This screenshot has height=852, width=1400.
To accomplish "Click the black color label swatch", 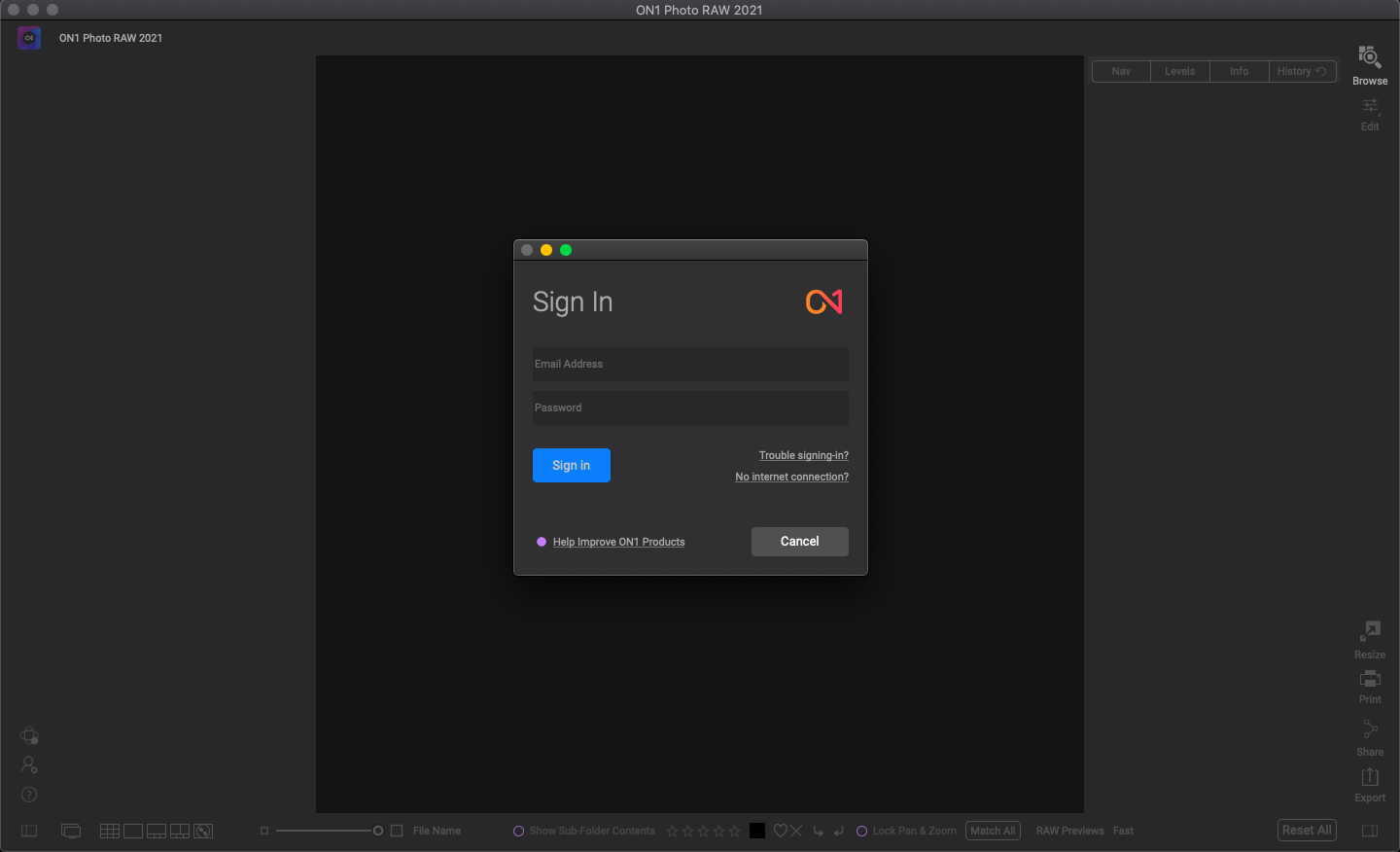I will point(757,831).
